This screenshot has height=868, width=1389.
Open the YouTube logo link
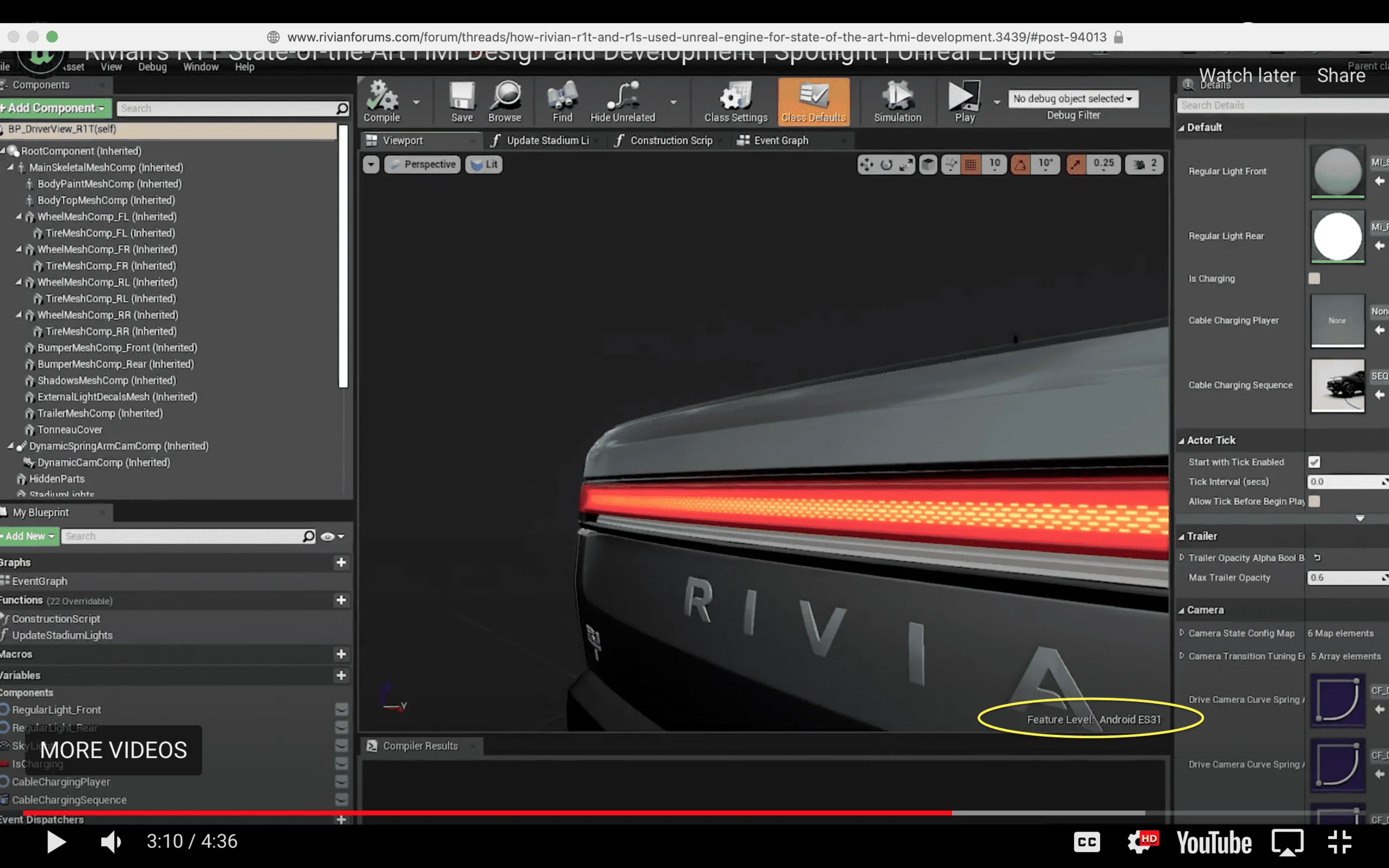coord(1214,842)
